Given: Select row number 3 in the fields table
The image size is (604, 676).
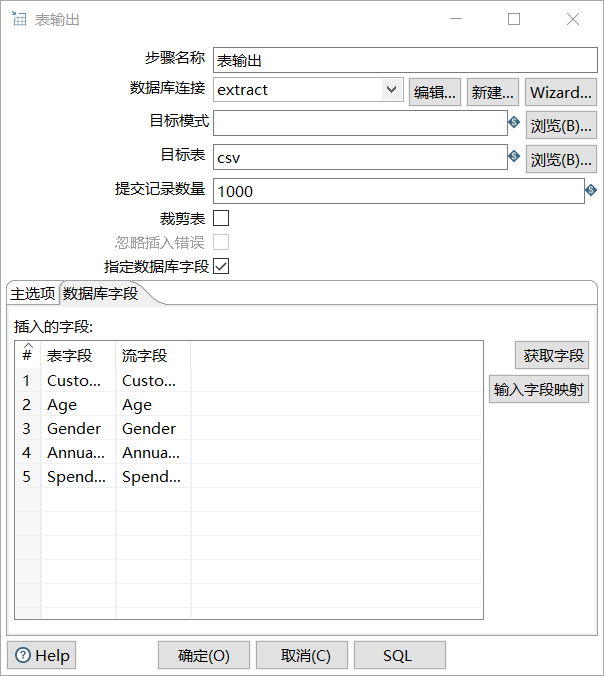Looking at the screenshot, I should (27, 429).
